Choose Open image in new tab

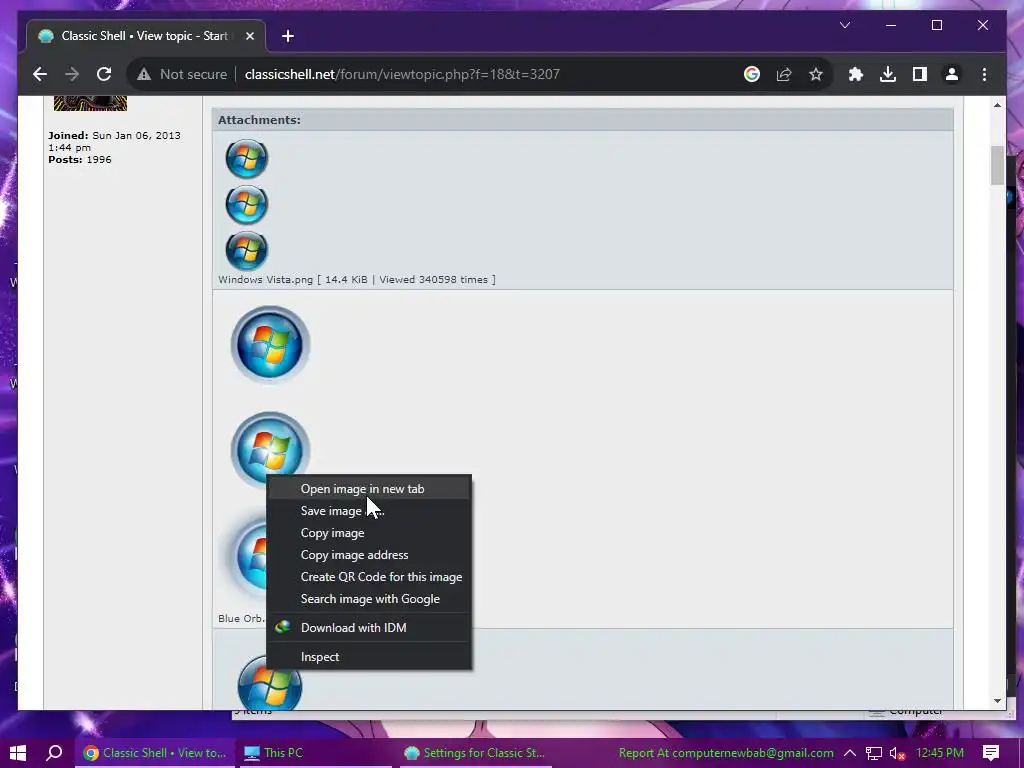[x=369, y=488]
